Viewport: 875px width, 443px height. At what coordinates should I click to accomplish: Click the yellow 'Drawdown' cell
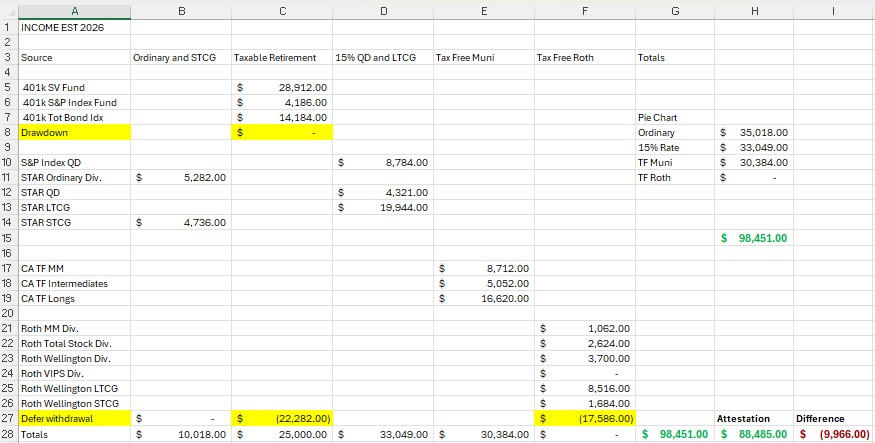point(75,133)
